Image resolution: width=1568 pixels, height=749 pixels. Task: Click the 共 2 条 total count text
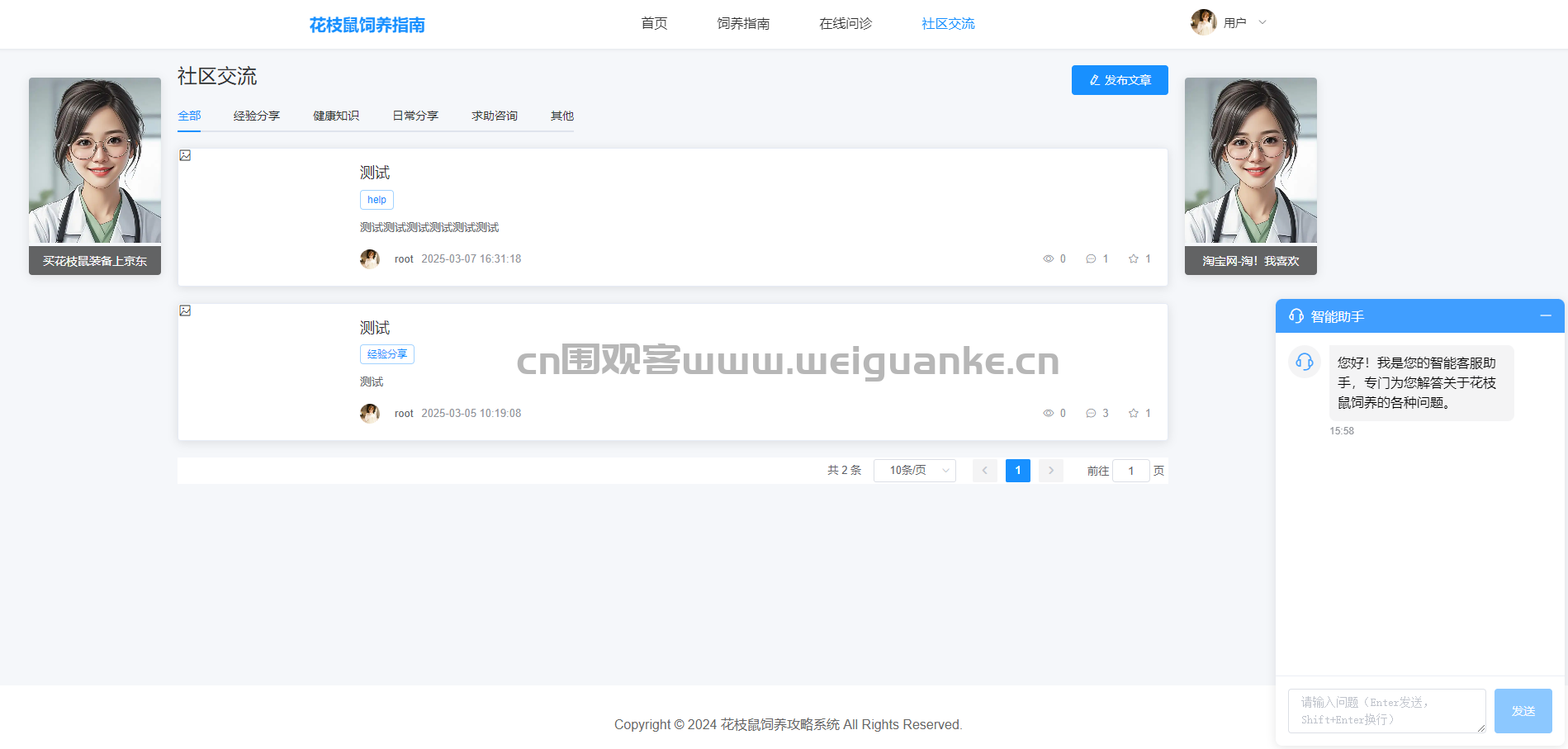coord(844,471)
